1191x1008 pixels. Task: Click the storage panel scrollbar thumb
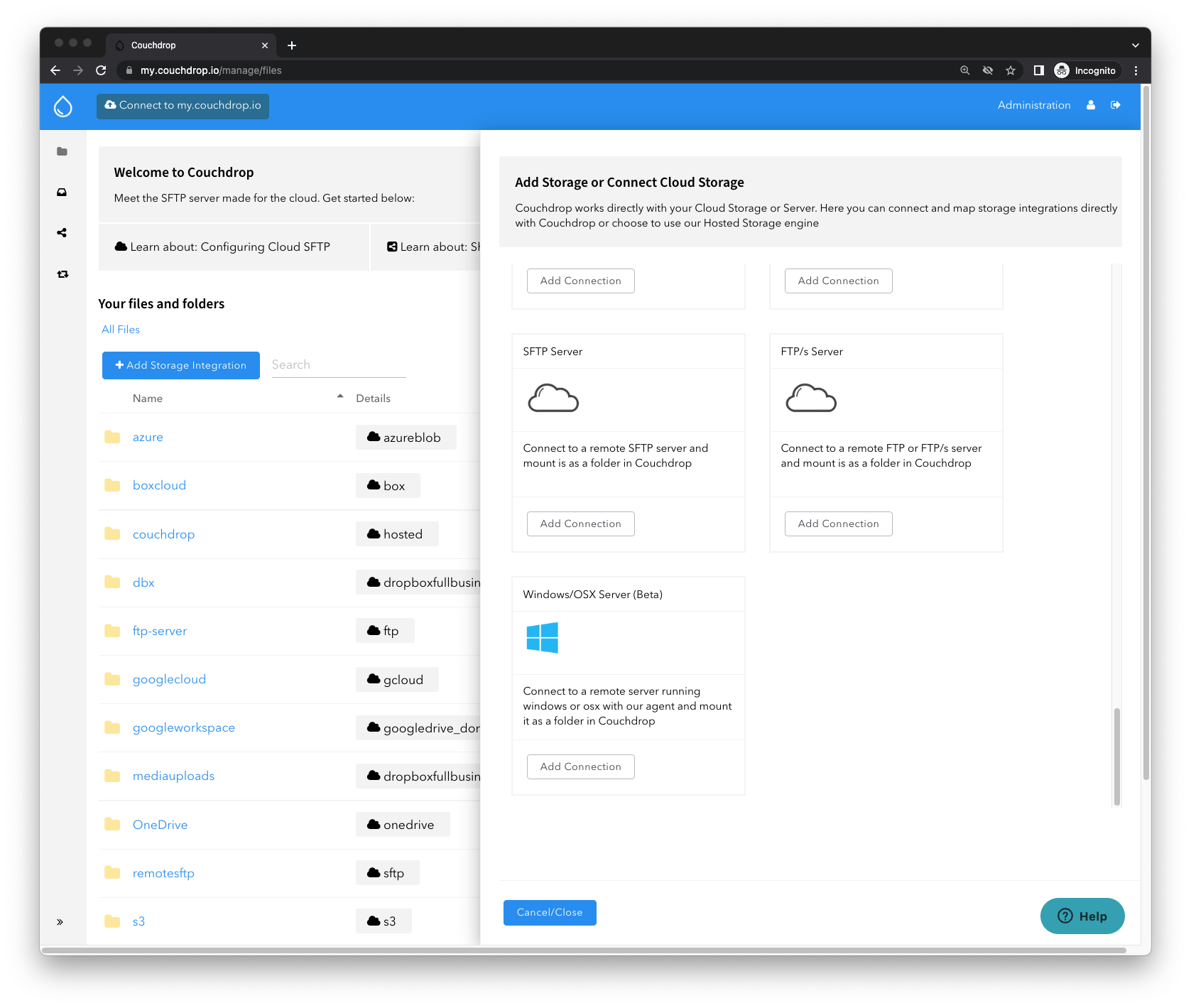point(1117,756)
